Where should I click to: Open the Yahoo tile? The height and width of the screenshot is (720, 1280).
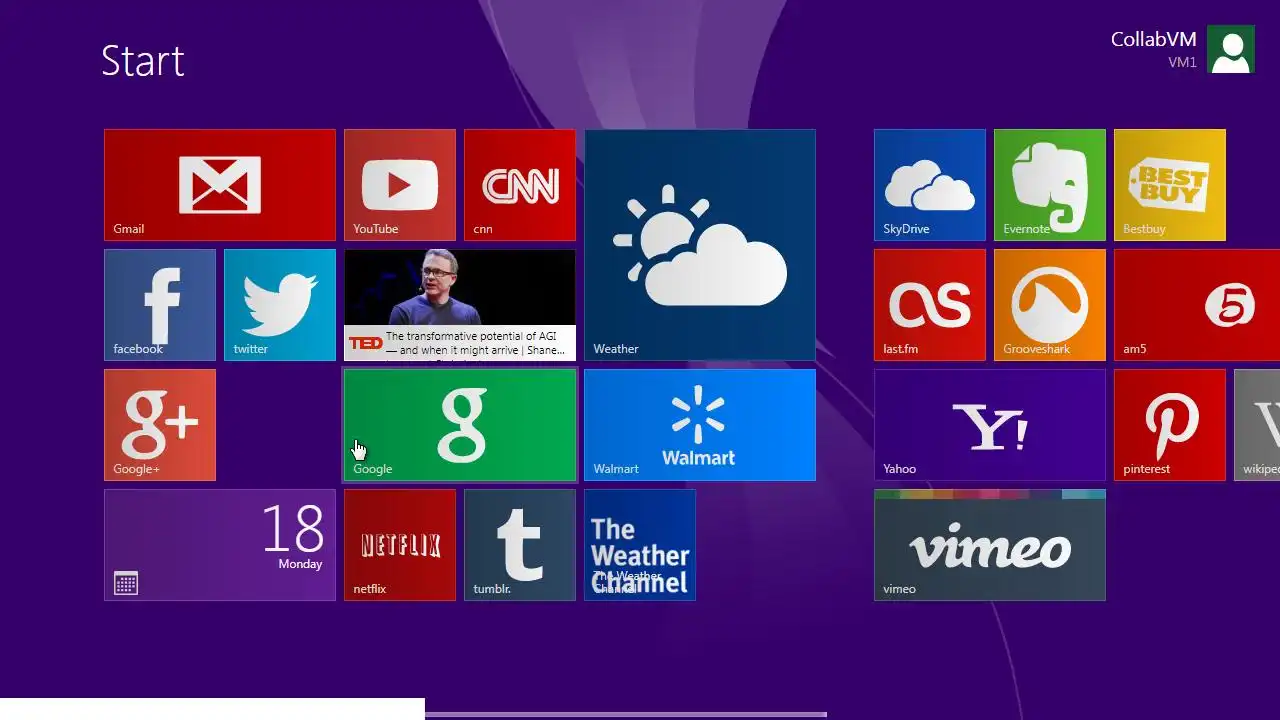click(990, 425)
